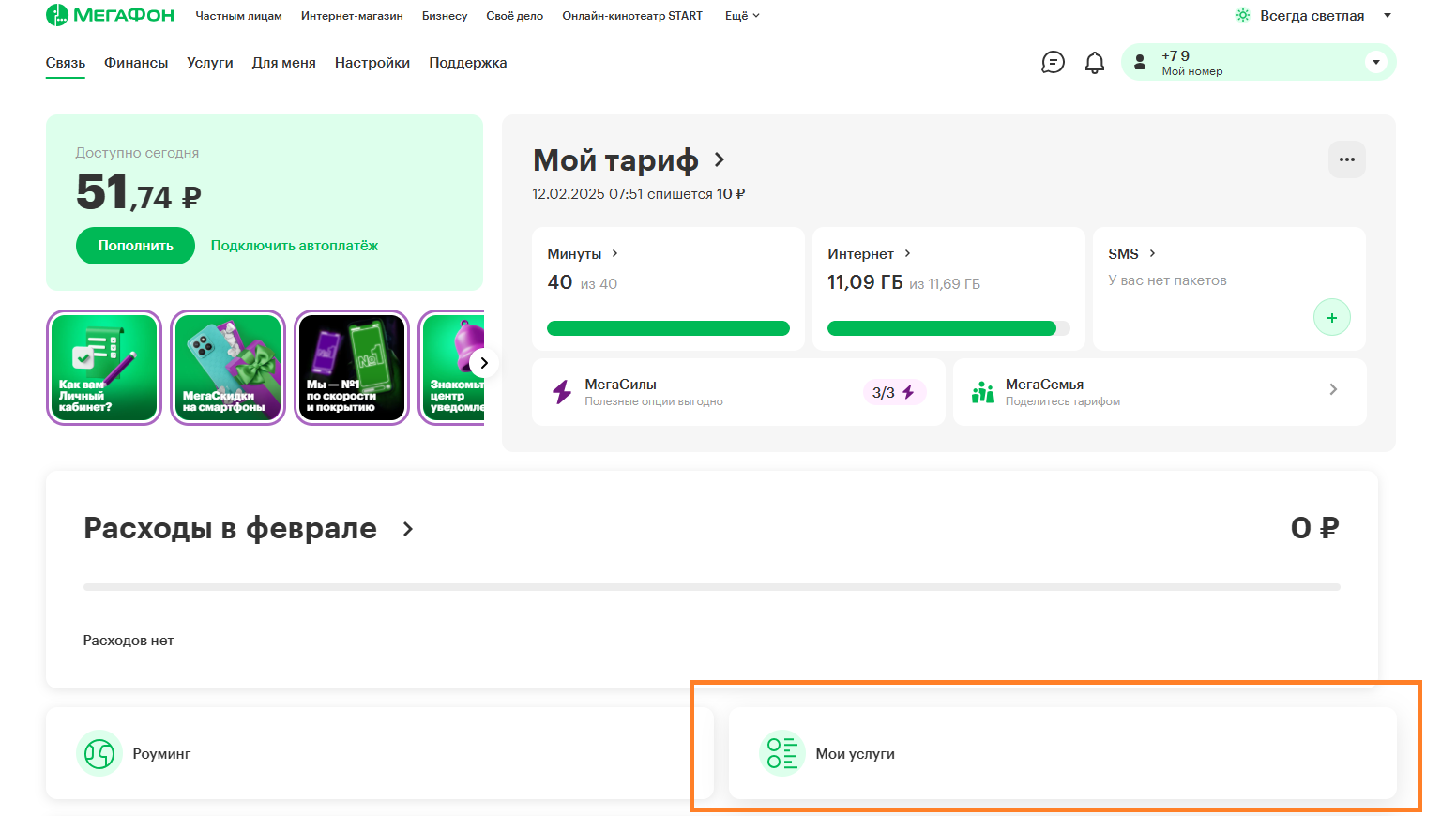Open the "Настройки" tab
Image resolution: width=1456 pixels, height=816 pixels.
372,63
